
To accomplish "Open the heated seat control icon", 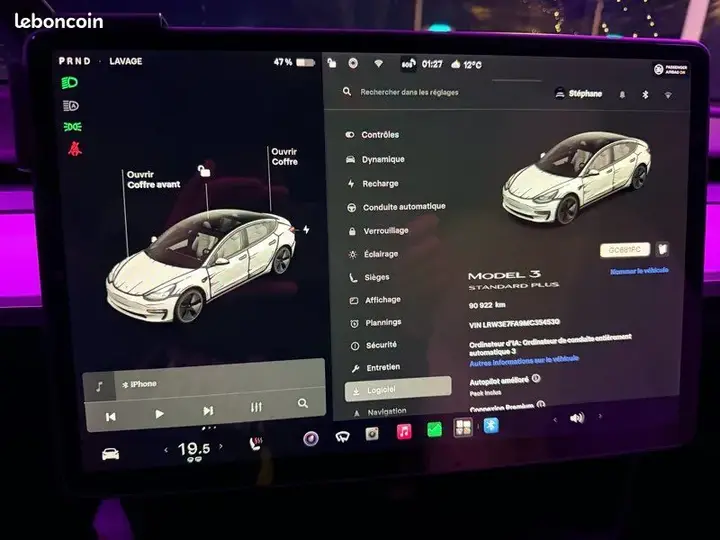I will point(255,444).
